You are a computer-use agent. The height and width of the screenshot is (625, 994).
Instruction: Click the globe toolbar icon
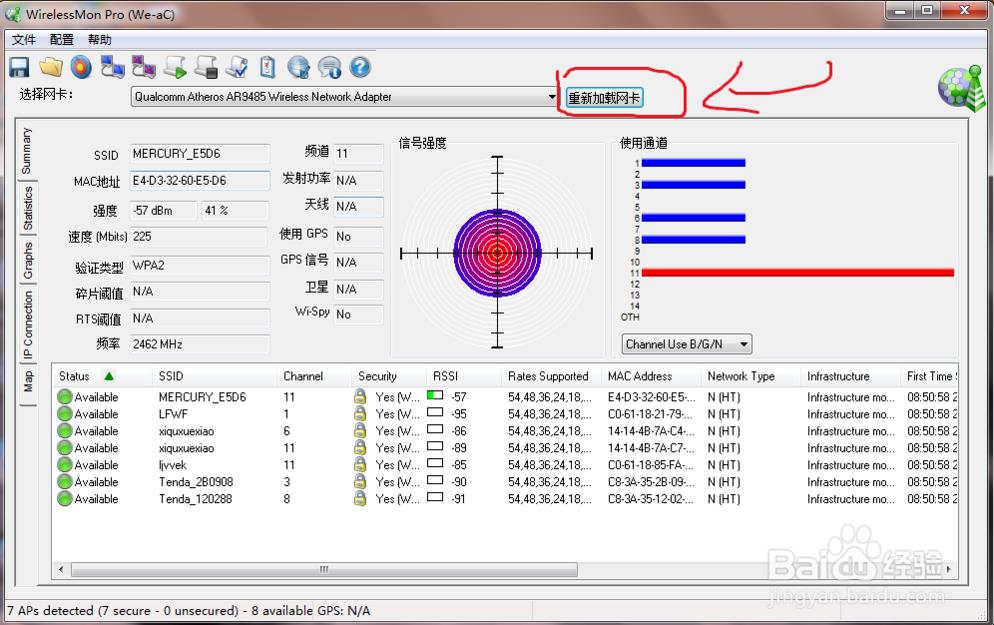point(299,67)
